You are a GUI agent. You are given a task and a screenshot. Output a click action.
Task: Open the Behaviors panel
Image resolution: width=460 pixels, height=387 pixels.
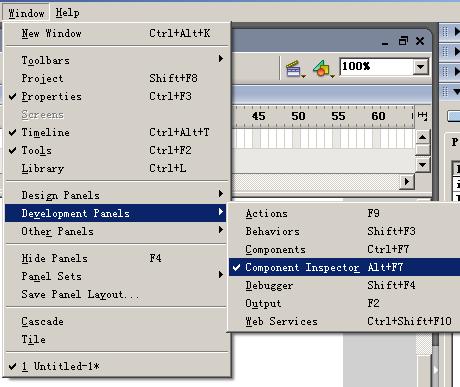pyautogui.click(x=345, y=231)
